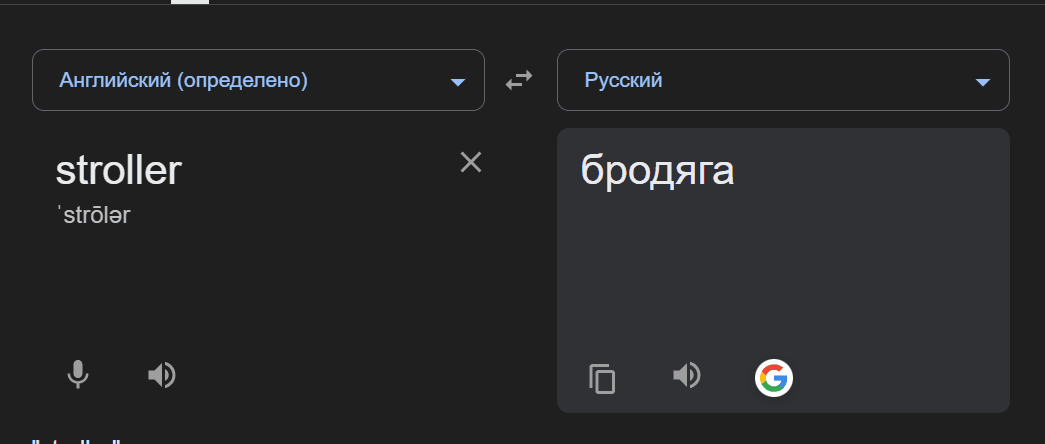Viewport: 1045px width, 444px height.
Task: Place the cursor in the word stroller
Action: pos(119,170)
